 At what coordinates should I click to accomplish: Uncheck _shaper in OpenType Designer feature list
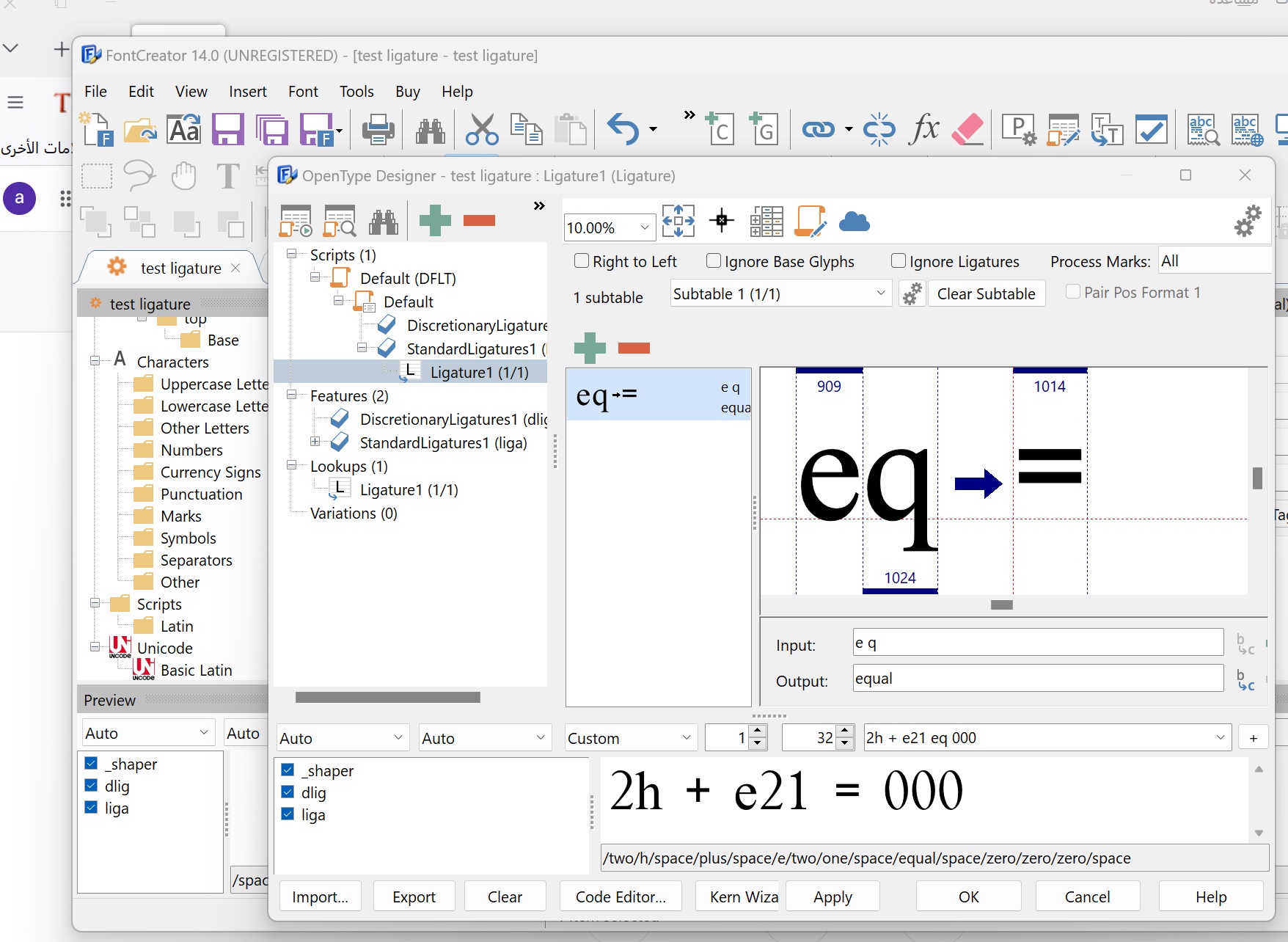pos(288,770)
